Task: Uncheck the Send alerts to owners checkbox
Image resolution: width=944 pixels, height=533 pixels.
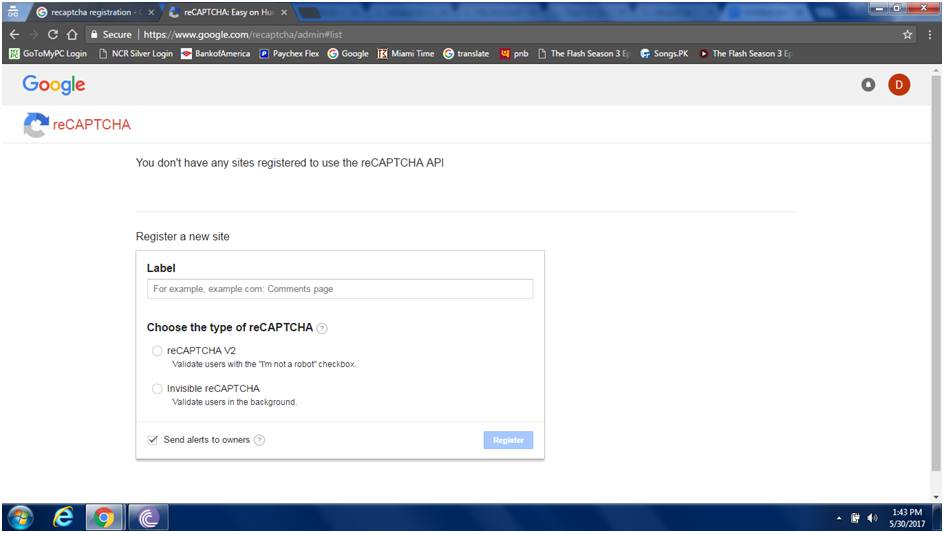Action: pos(153,440)
